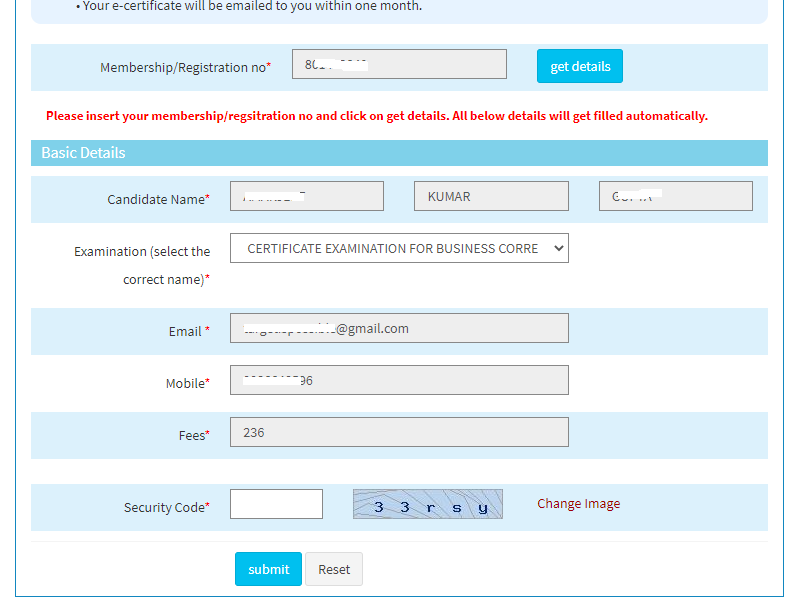The image size is (795, 605).
Task: Submit the certificate form
Action: (268, 569)
